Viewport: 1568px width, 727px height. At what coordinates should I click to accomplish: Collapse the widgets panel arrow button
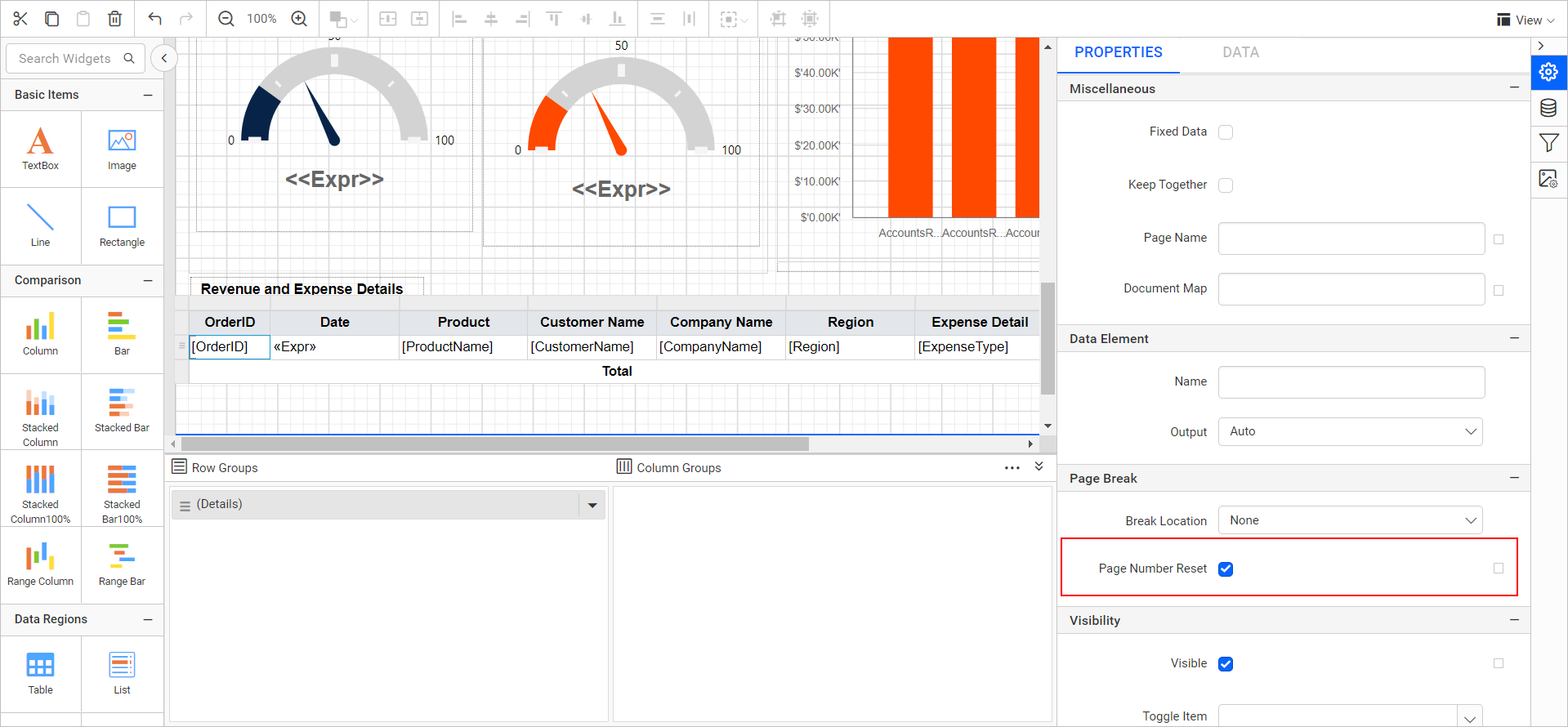coord(164,58)
